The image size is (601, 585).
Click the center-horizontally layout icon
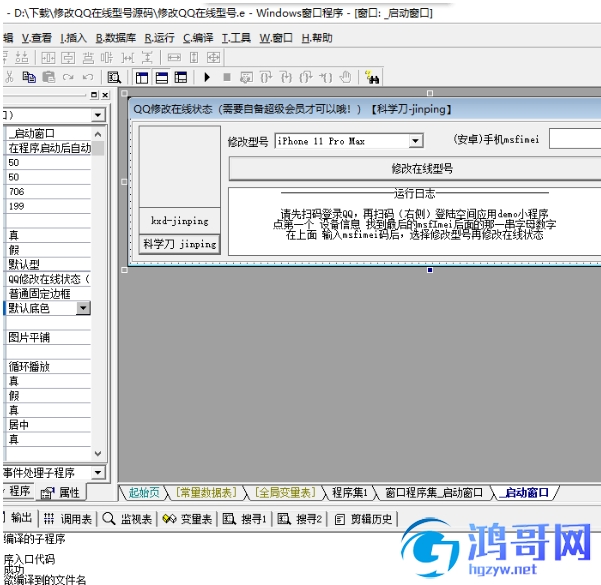click(48, 58)
